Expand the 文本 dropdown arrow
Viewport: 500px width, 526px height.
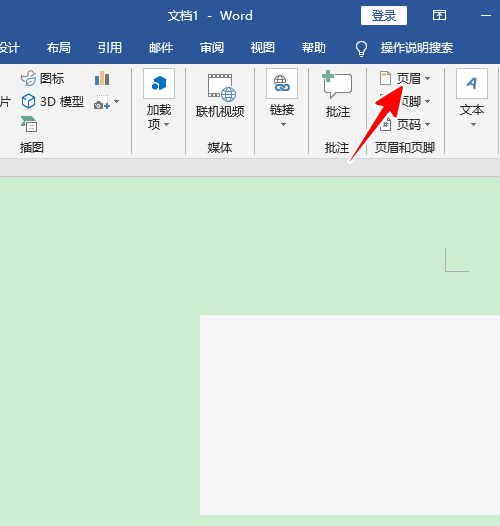tap(473, 124)
